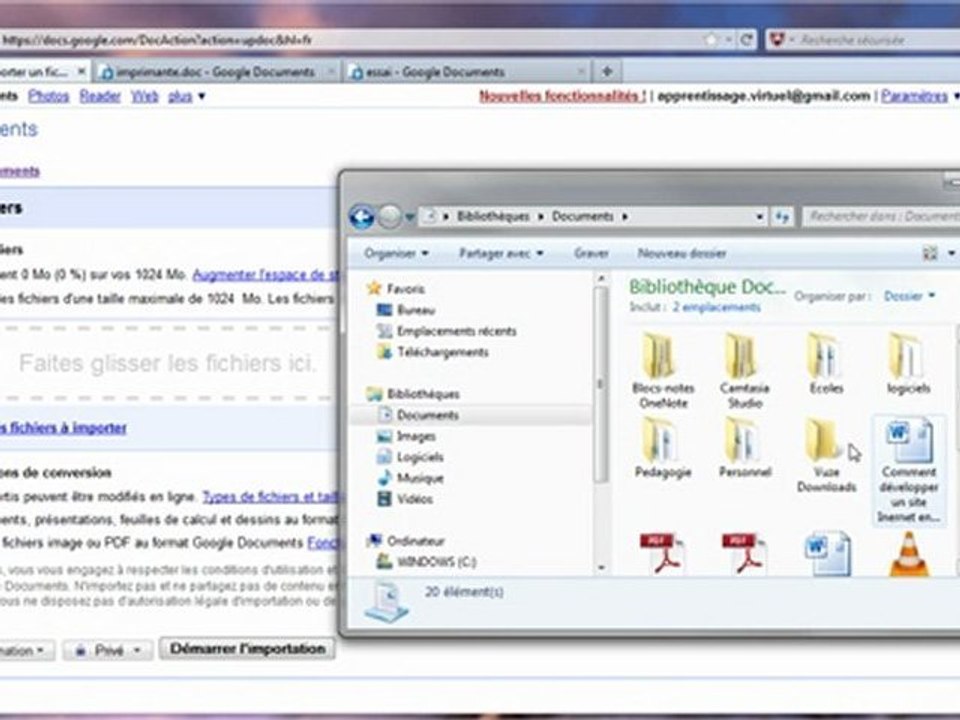Click Augmenter l'espace de stockage link
The height and width of the screenshot is (720, 960).
265,275
